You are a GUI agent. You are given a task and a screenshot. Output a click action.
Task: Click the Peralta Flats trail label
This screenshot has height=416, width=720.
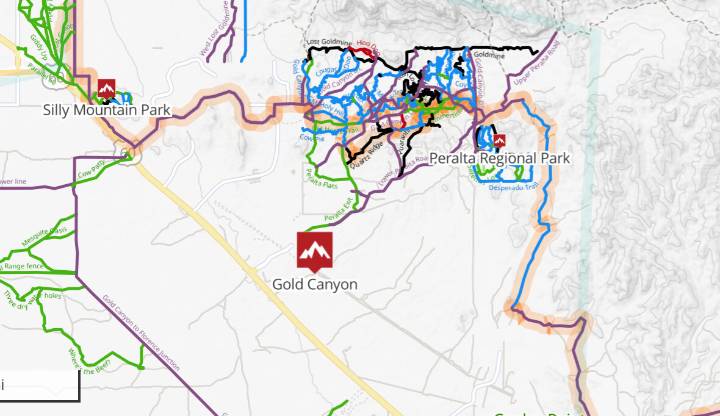(321, 180)
